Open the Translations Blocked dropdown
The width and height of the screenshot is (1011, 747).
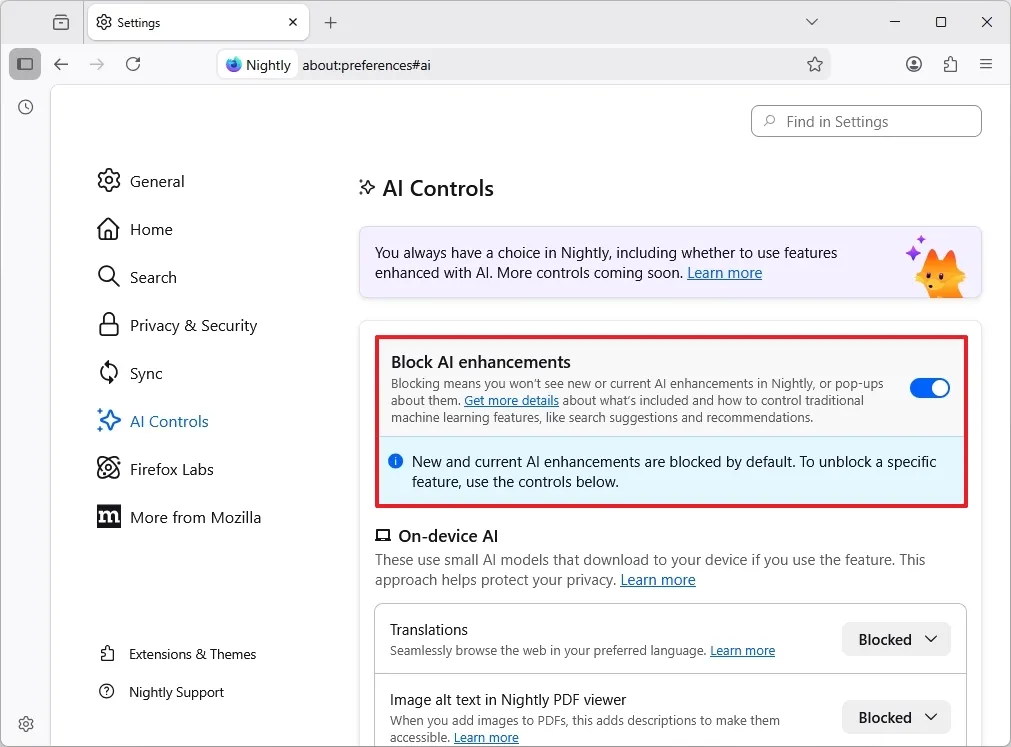896,639
